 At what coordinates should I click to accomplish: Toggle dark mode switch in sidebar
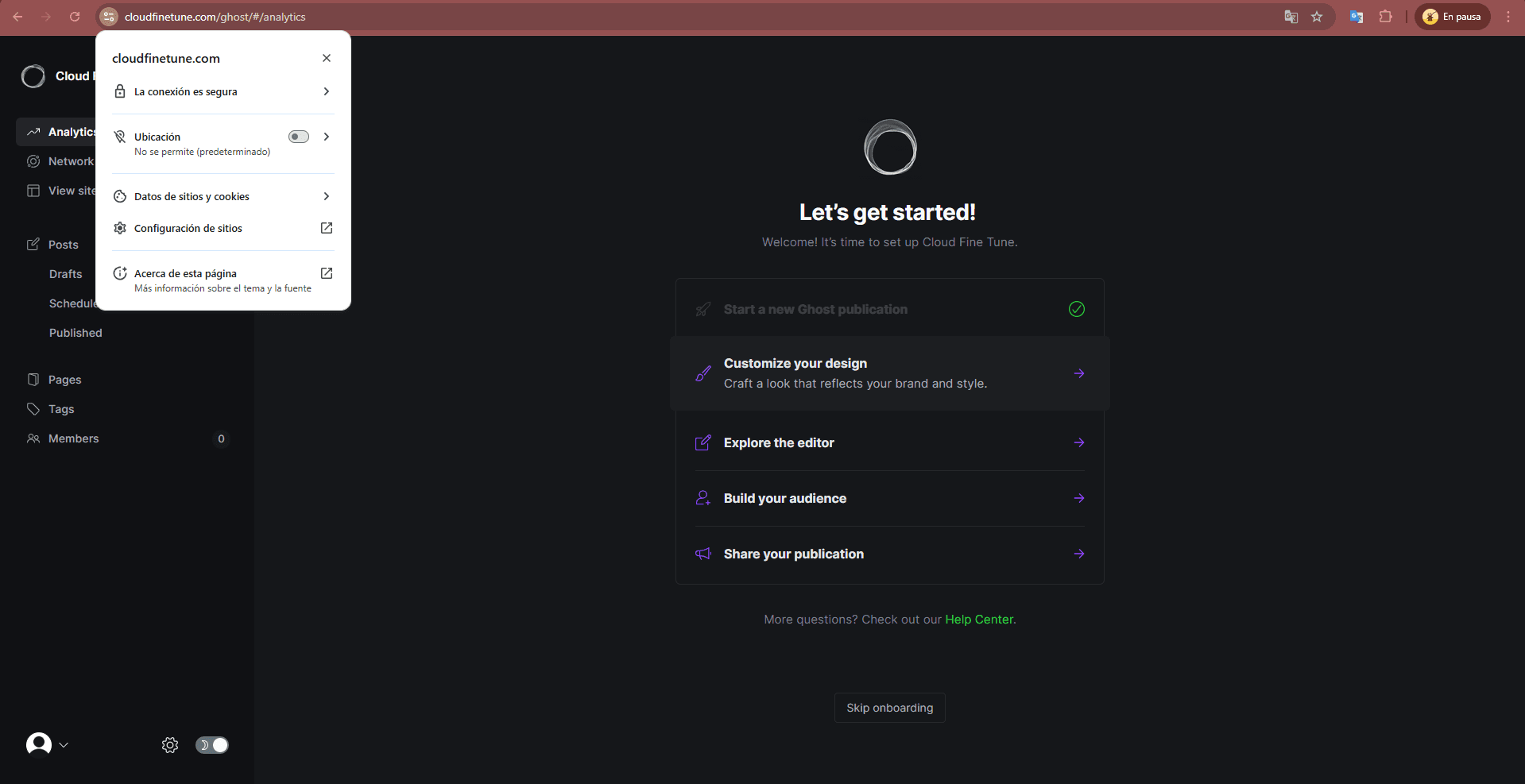pyautogui.click(x=212, y=745)
